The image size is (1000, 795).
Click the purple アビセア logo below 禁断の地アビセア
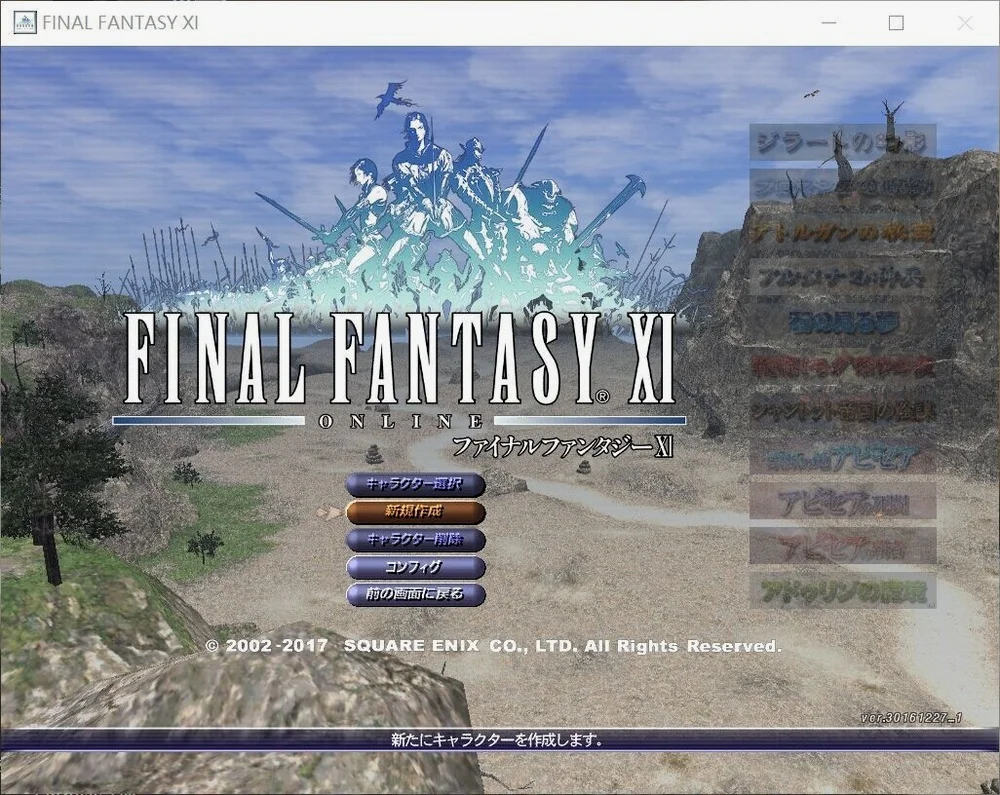click(x=842, y=501)
